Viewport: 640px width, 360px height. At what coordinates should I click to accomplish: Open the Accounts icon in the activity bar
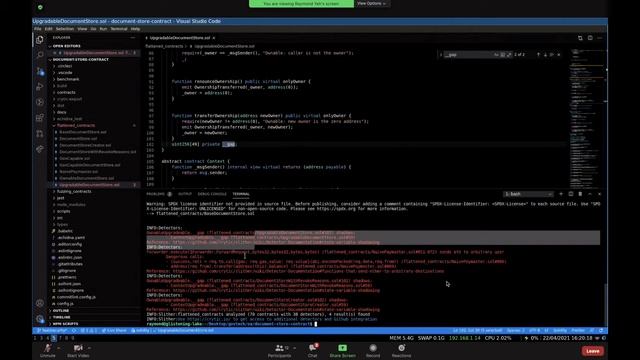40,303
